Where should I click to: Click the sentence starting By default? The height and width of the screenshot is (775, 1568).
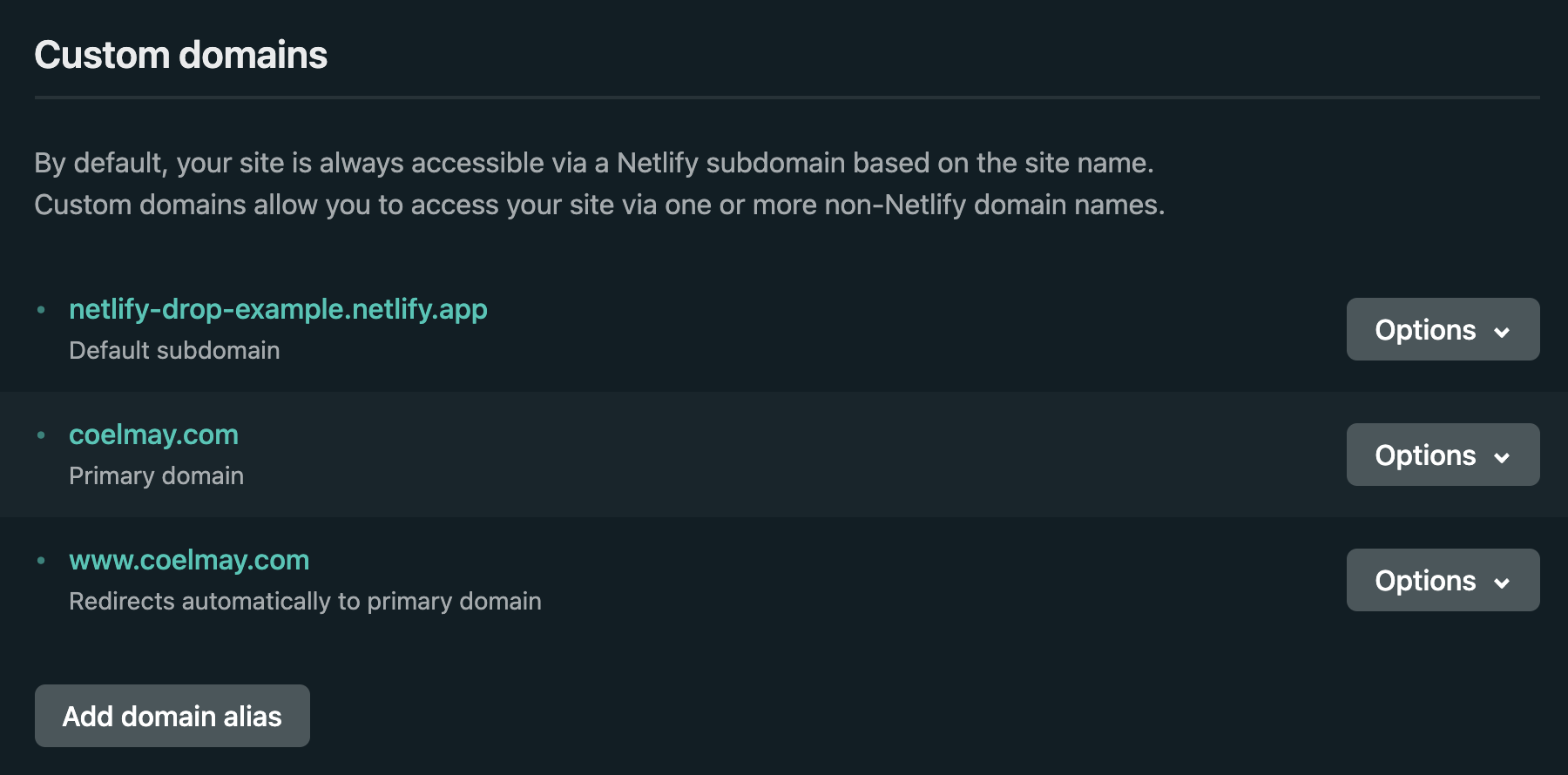click(x=594, y=163)
